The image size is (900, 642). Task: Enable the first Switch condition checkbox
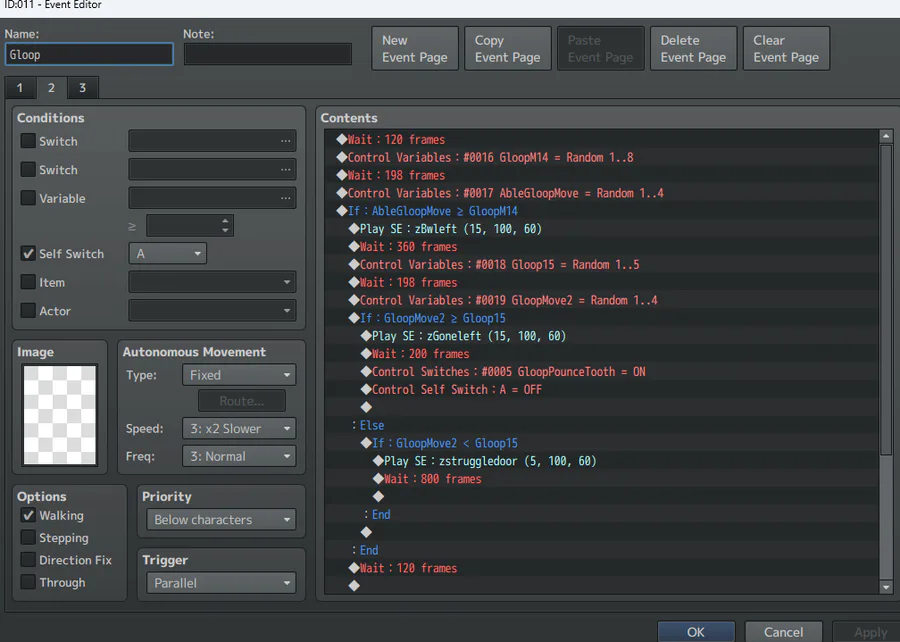[x=28, y=141]
